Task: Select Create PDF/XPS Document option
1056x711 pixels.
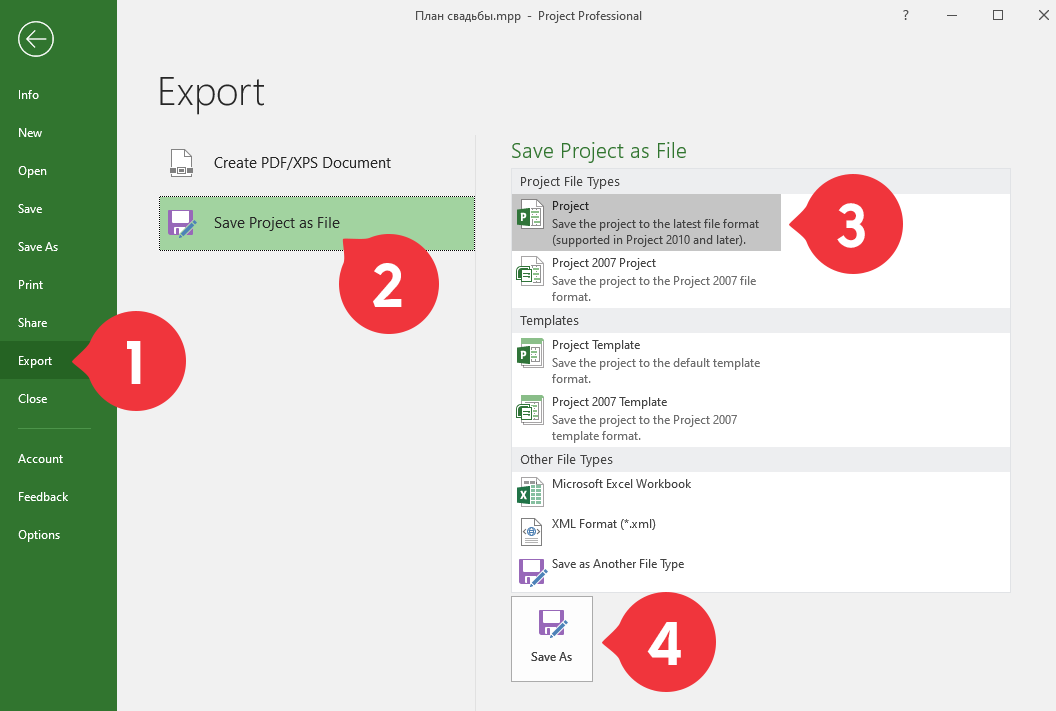Action: pyautogui.click(x=317, y=163)
